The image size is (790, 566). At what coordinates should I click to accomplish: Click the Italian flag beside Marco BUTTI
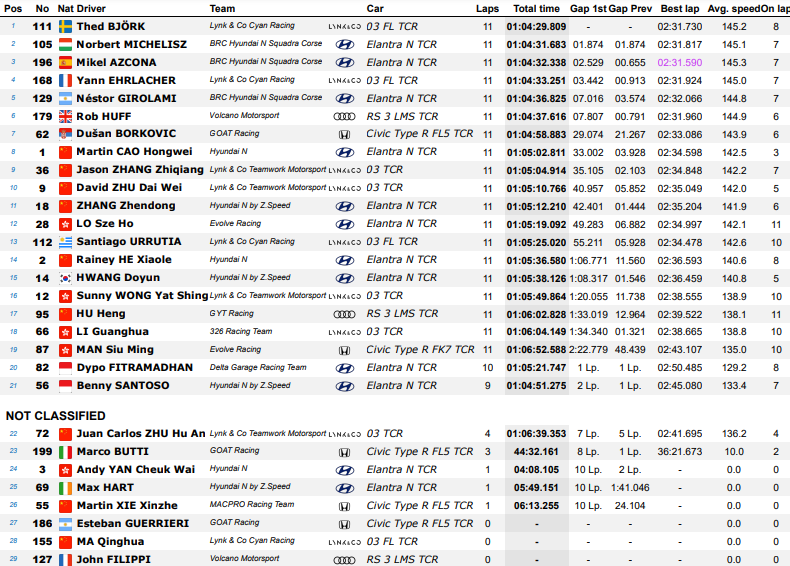(65, 452)
